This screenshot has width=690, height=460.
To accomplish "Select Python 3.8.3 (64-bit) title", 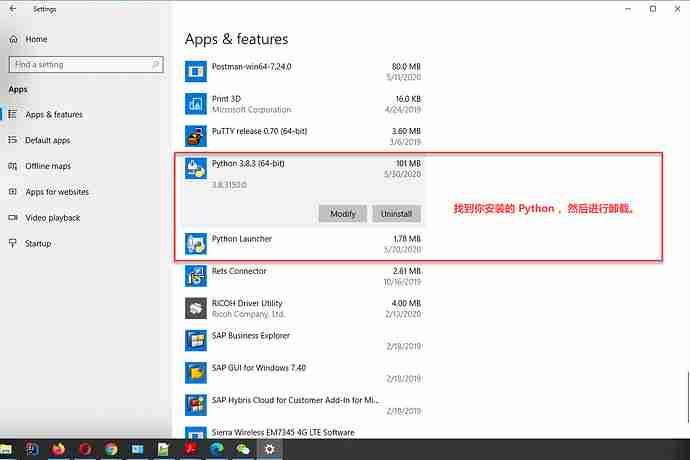I will 248,163.
